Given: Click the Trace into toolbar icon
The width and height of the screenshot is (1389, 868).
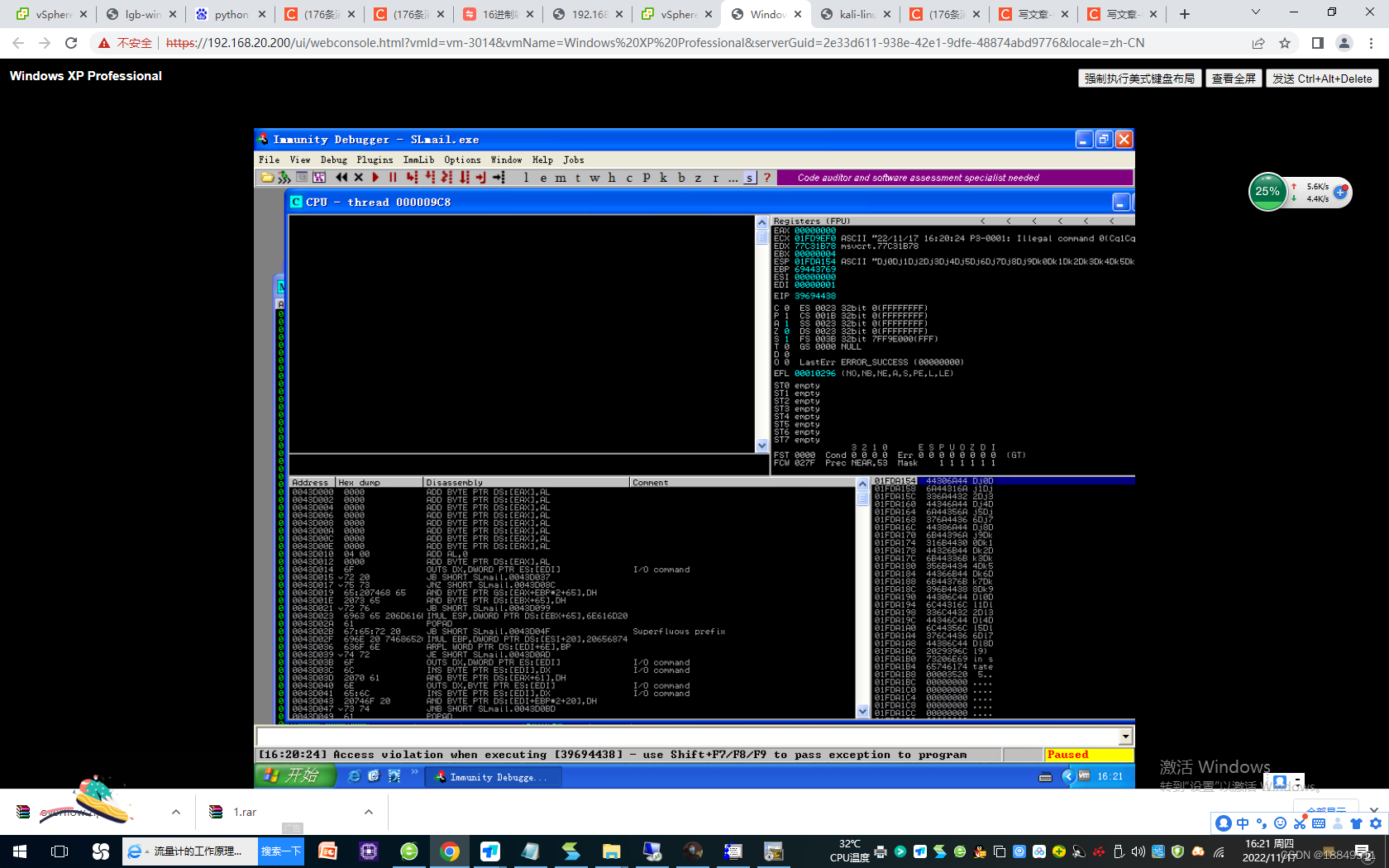Looking at the screenshot, I should pos(446,178).
